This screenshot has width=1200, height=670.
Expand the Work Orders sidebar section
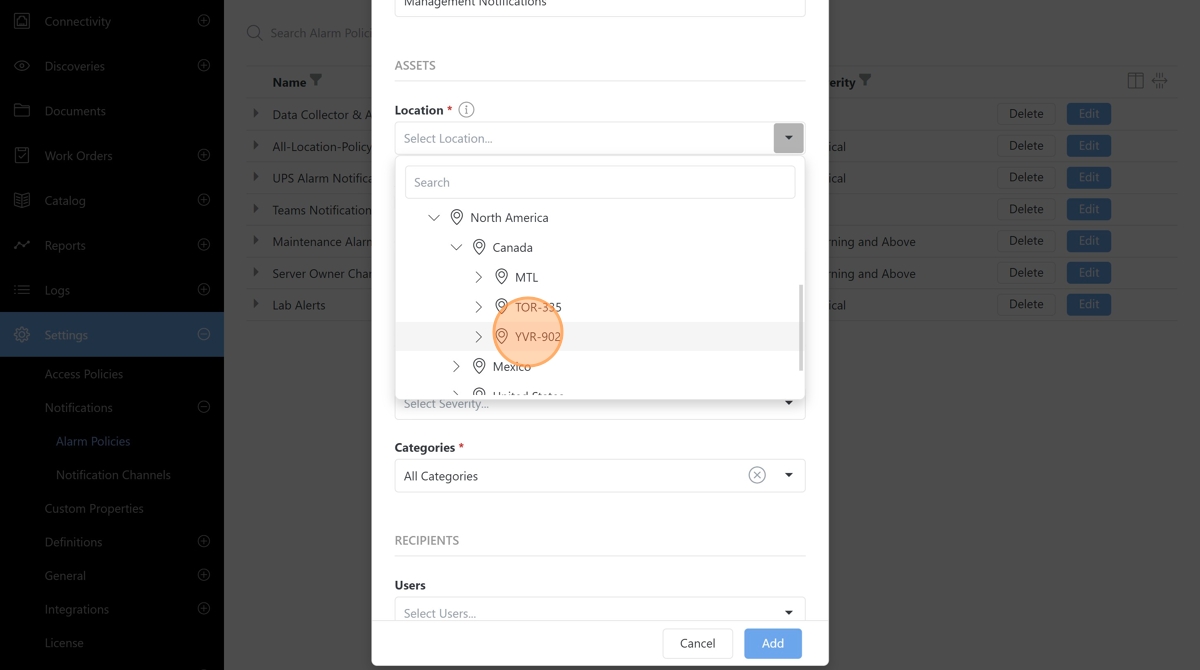click(x=204, y=155)
